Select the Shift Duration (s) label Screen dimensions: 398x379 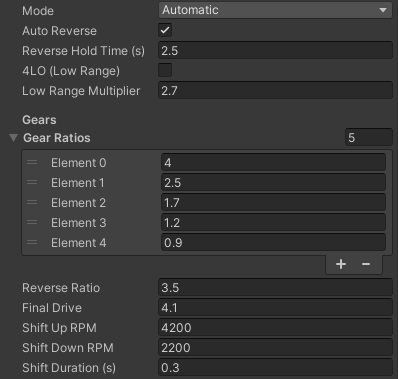click(69, 368)
